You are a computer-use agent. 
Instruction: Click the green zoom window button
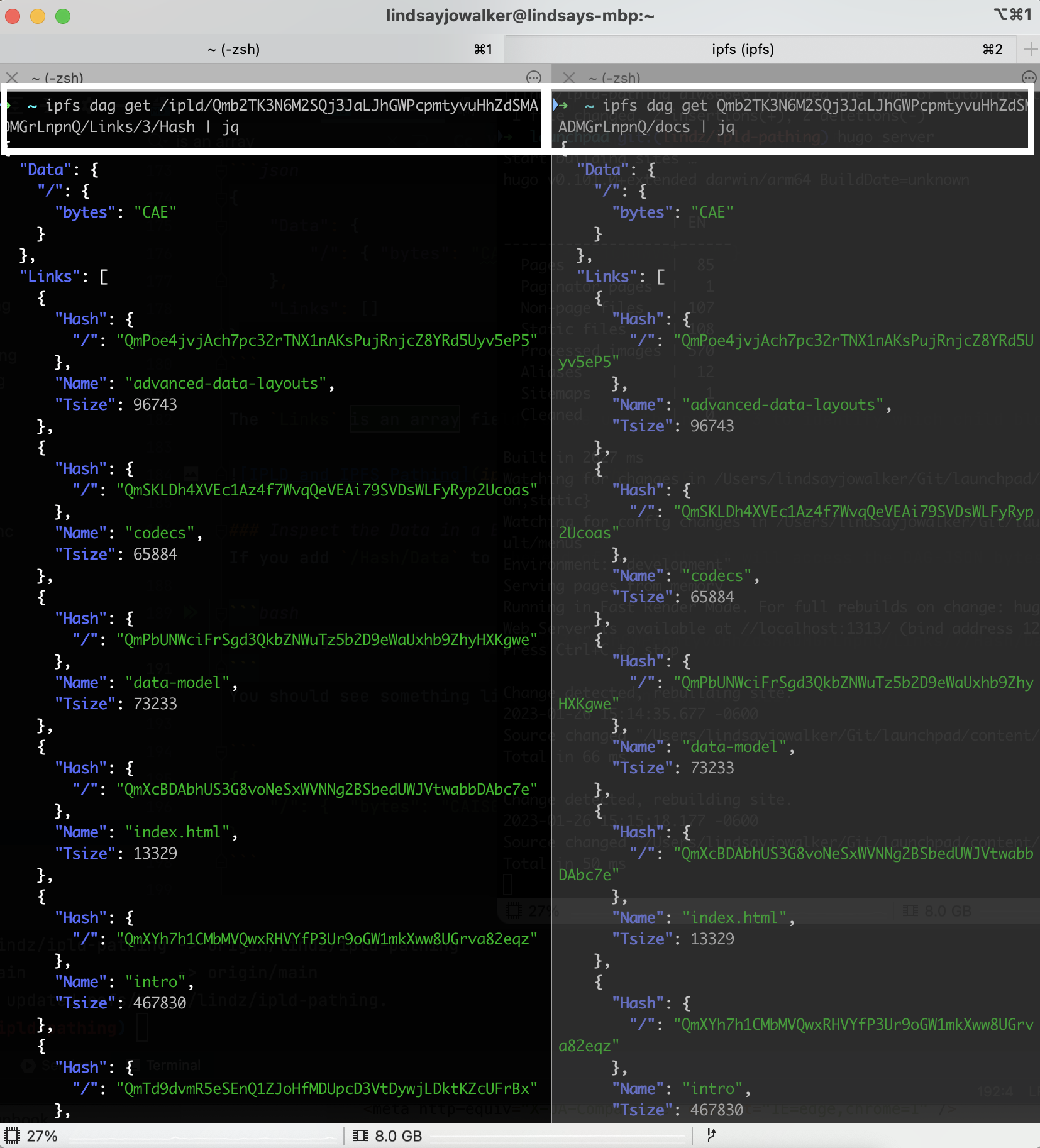pos(63,16)
